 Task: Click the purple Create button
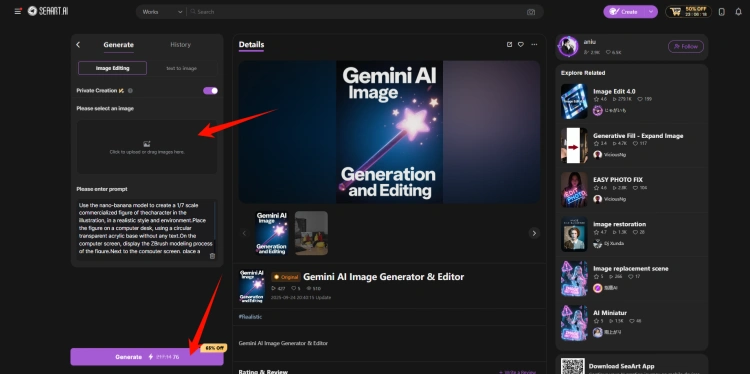coord(624,12)
